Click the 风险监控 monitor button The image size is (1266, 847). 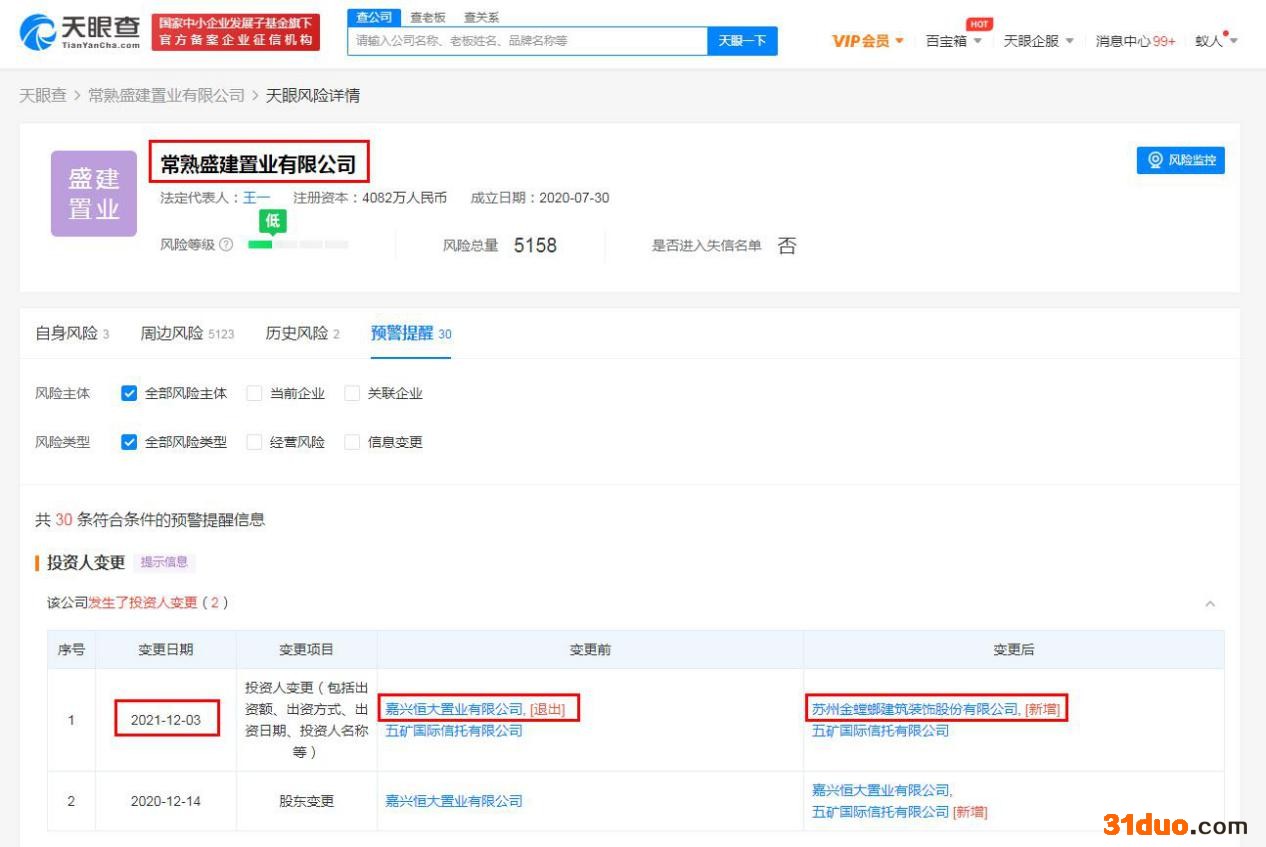click(1180, 160)
